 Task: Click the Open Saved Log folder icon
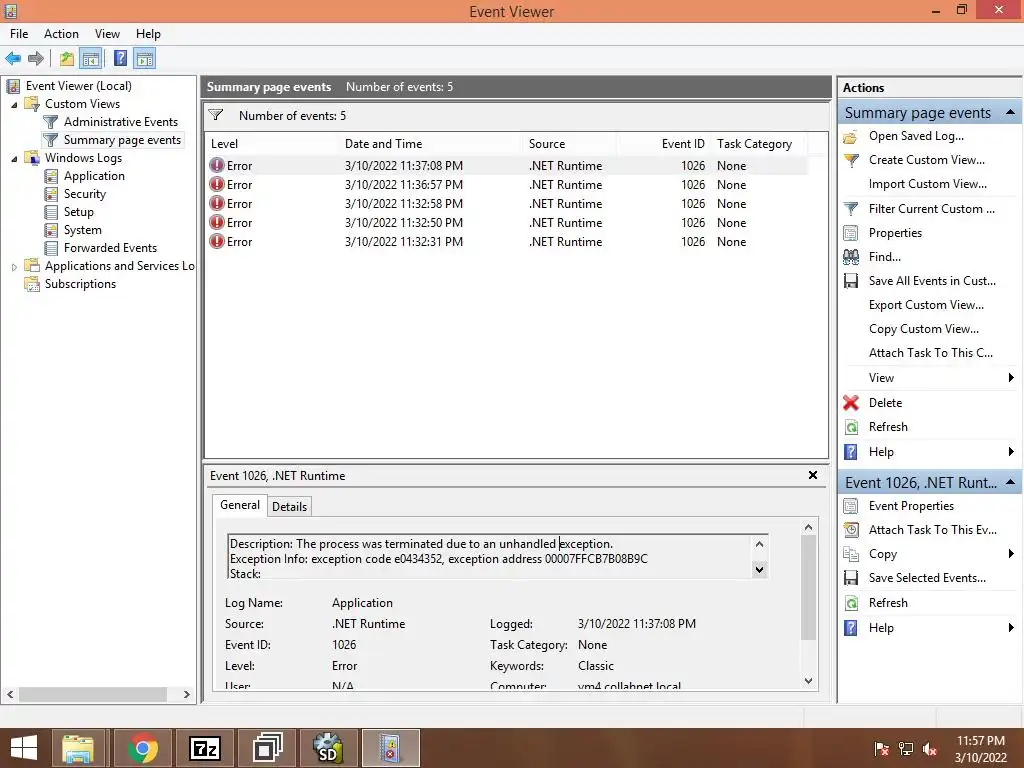850,136
